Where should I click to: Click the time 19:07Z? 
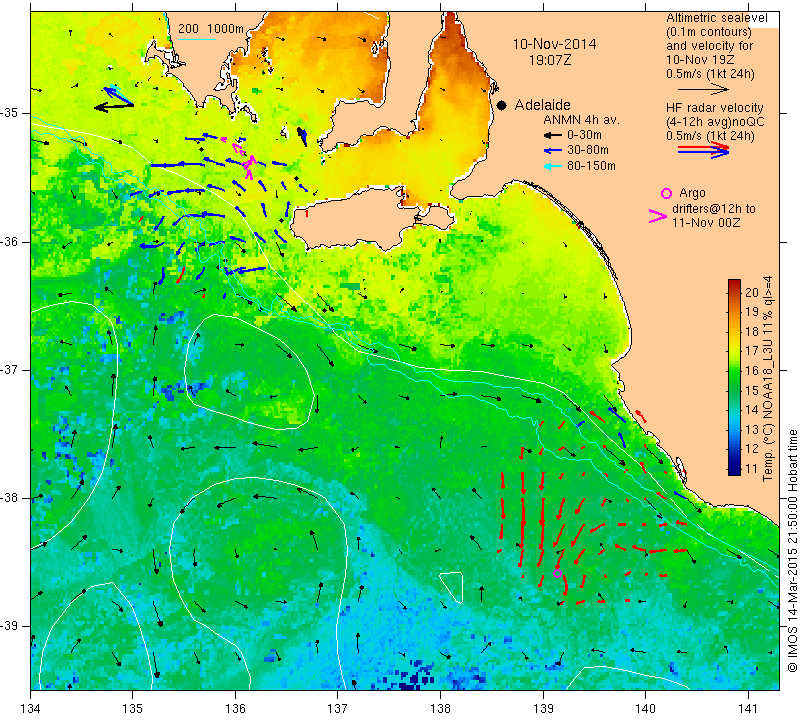(x=550, y=60)
